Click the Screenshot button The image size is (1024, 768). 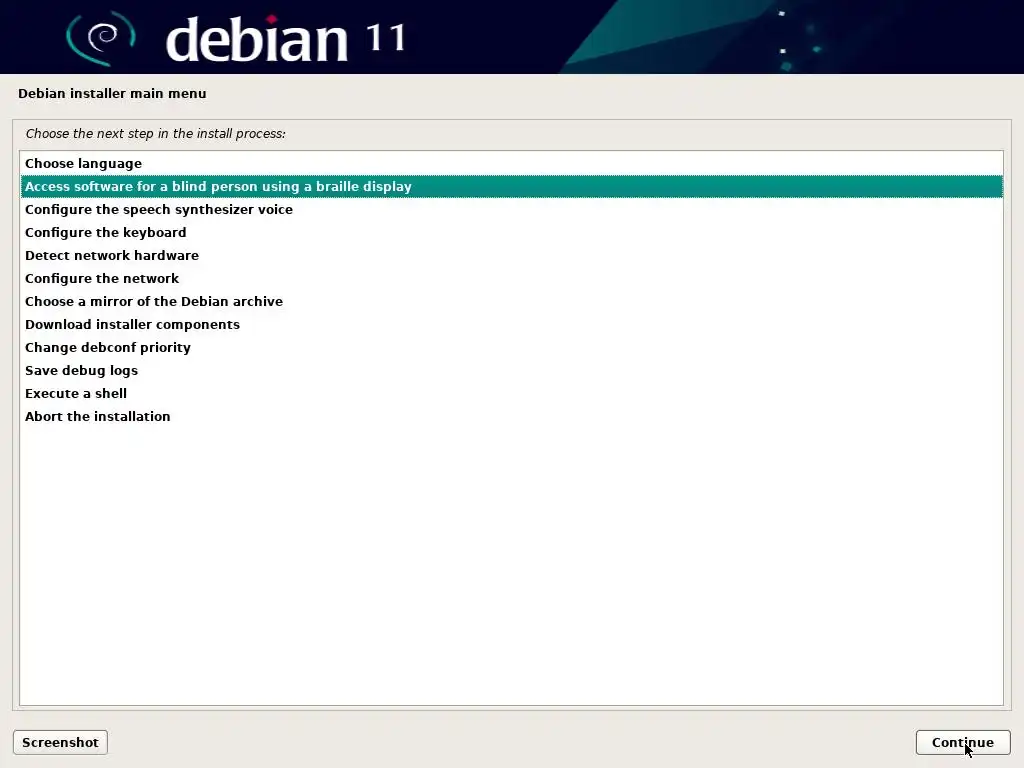point(60,743)
